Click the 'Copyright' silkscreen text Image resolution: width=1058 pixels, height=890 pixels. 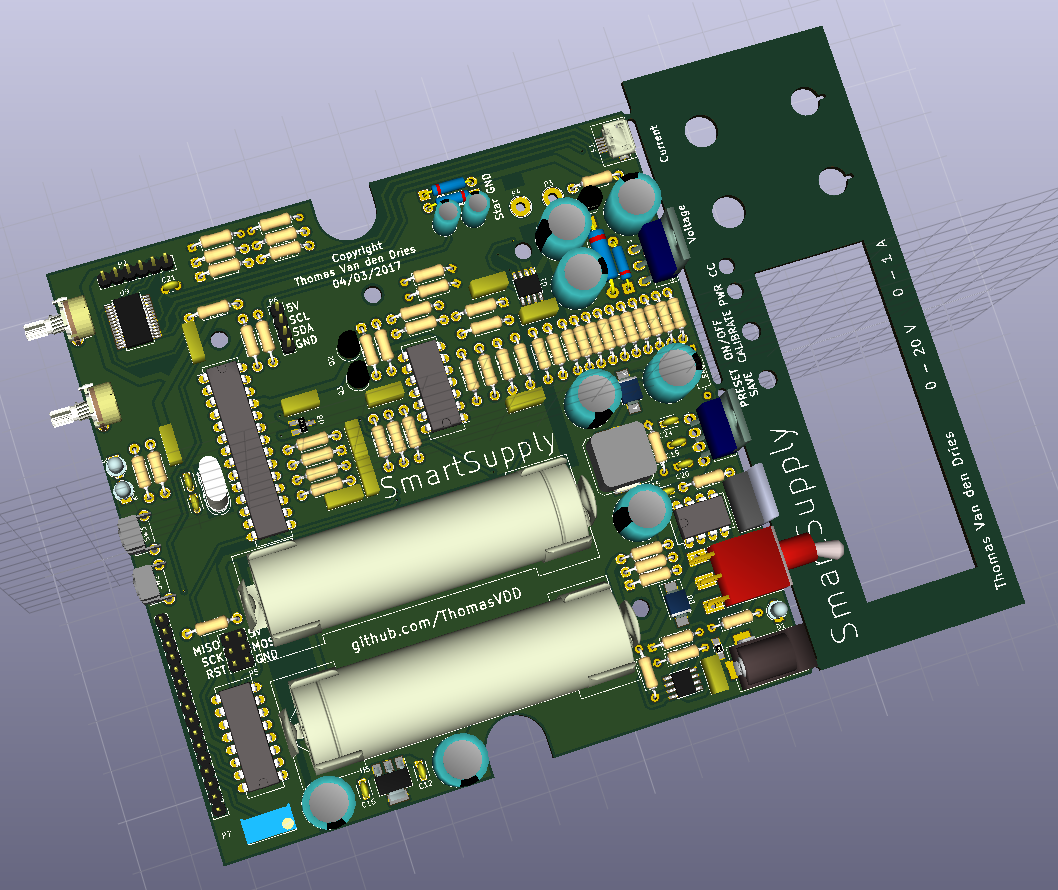(x=357, y=252)
